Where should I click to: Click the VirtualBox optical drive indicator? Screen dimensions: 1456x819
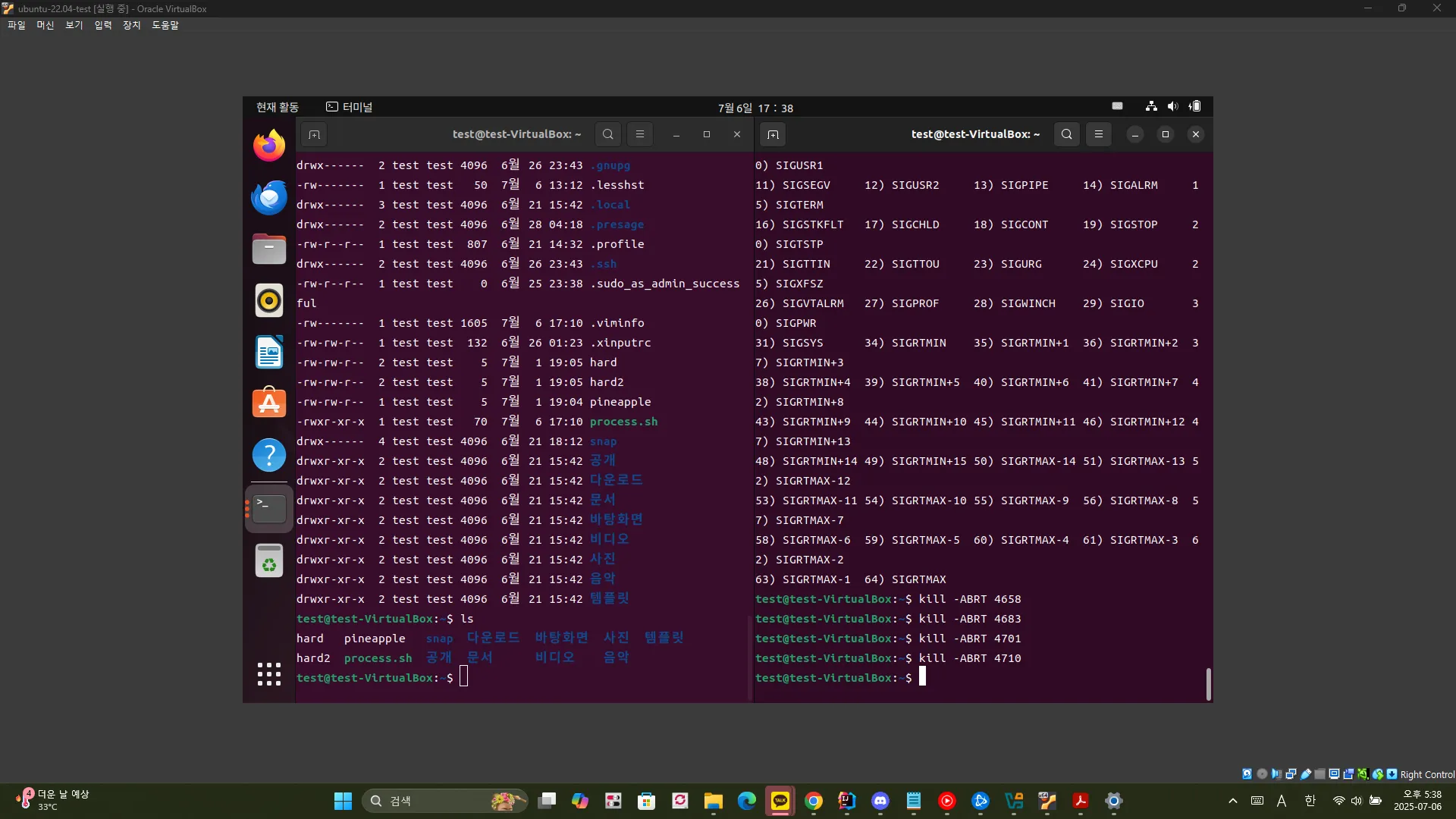pyautogui.click(x=1262, y=774)
